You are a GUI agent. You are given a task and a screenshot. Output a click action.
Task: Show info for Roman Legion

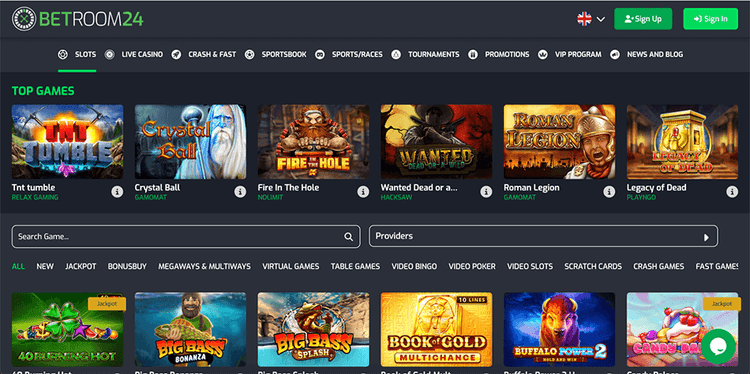point(609,192)
